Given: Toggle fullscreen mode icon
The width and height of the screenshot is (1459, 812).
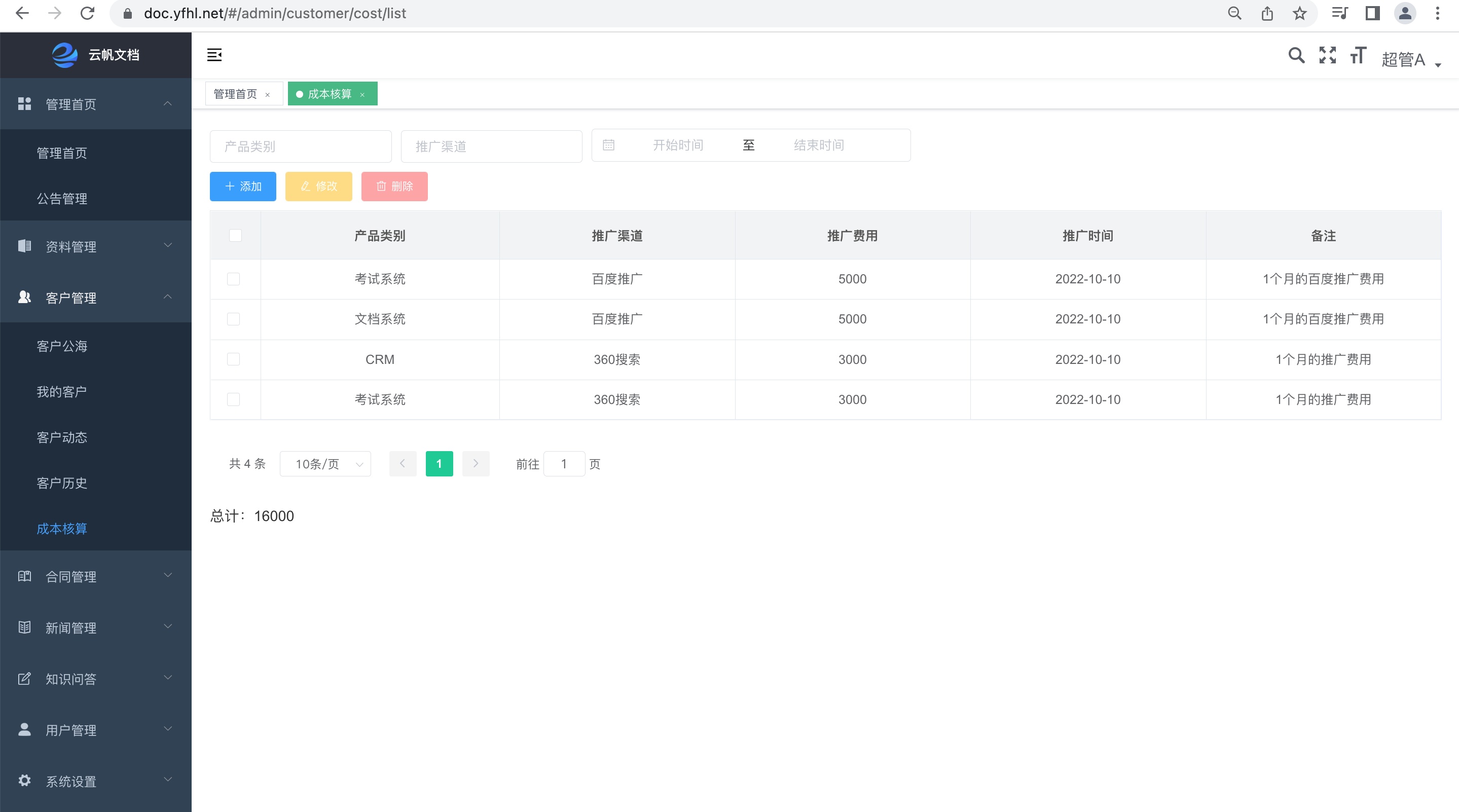Looking at the screenshot, I should pos(1327,55).
